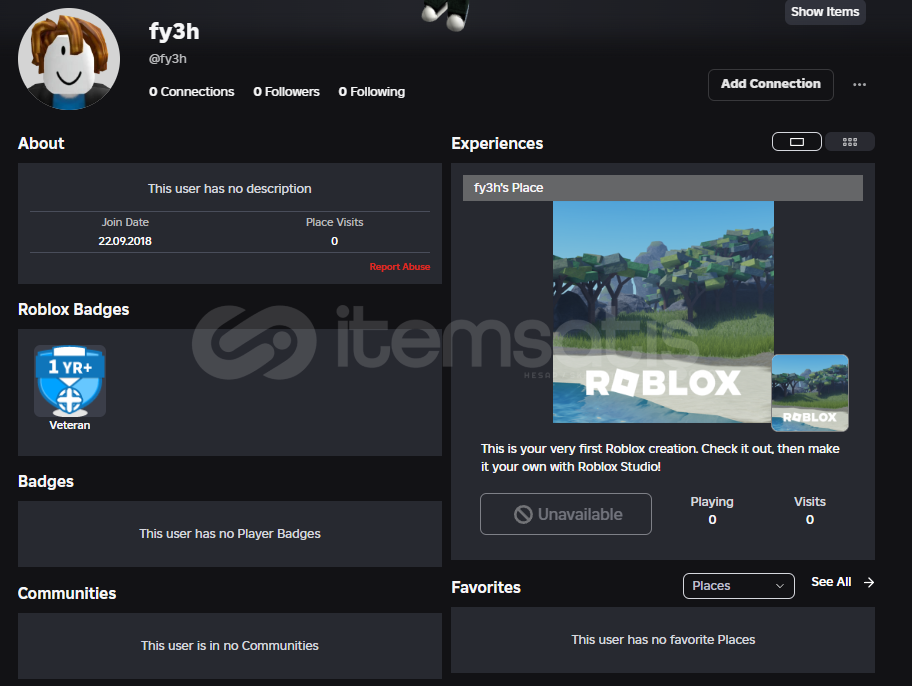
Task: View the 0 Following list
Action: (371, 92)
